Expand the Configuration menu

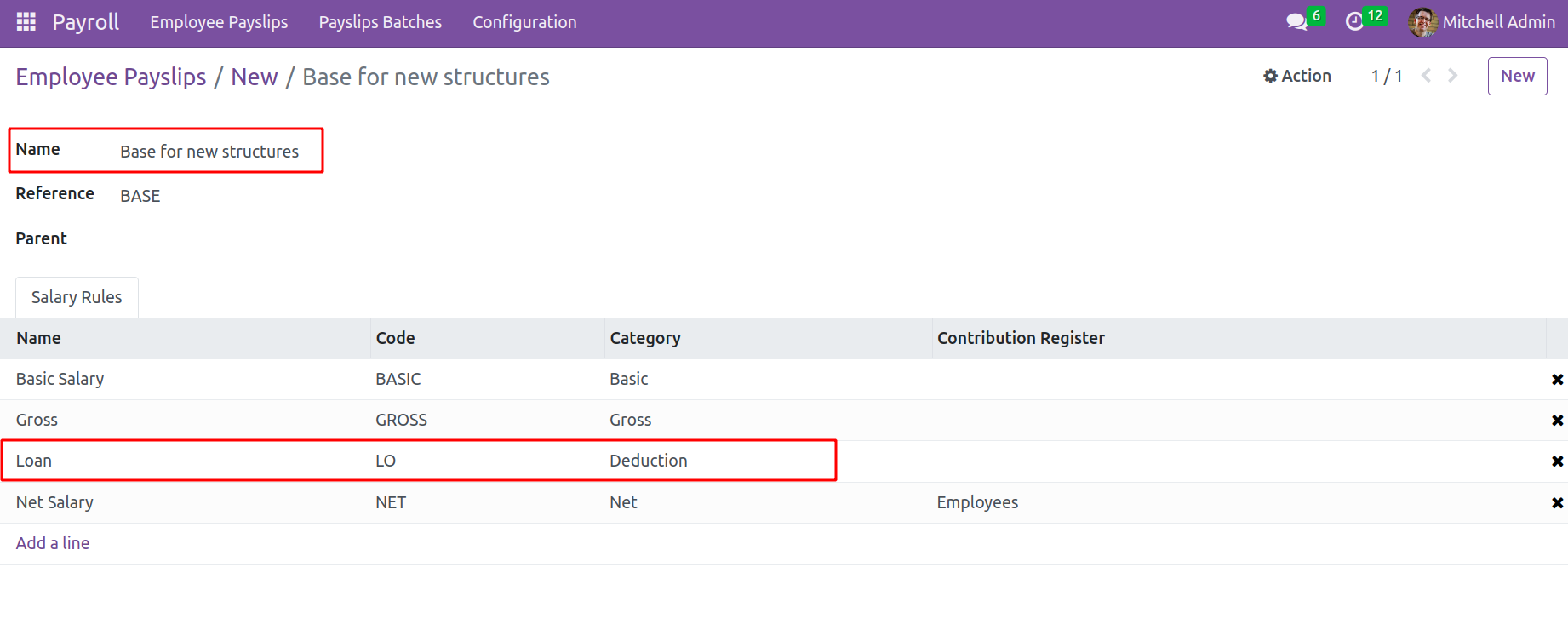524,22
